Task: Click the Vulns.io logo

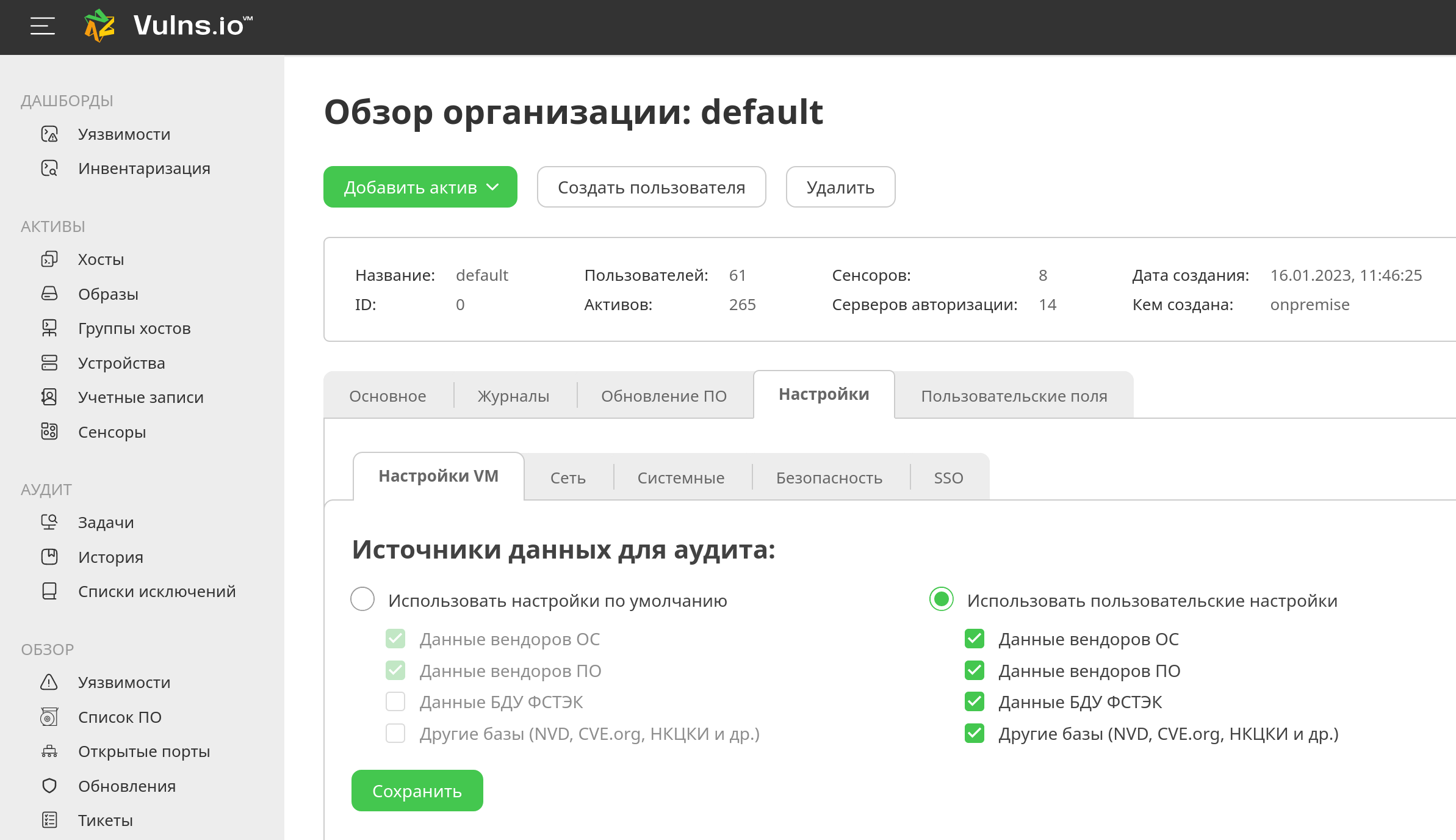Action: pyautogui.click(x=168, y=26)
